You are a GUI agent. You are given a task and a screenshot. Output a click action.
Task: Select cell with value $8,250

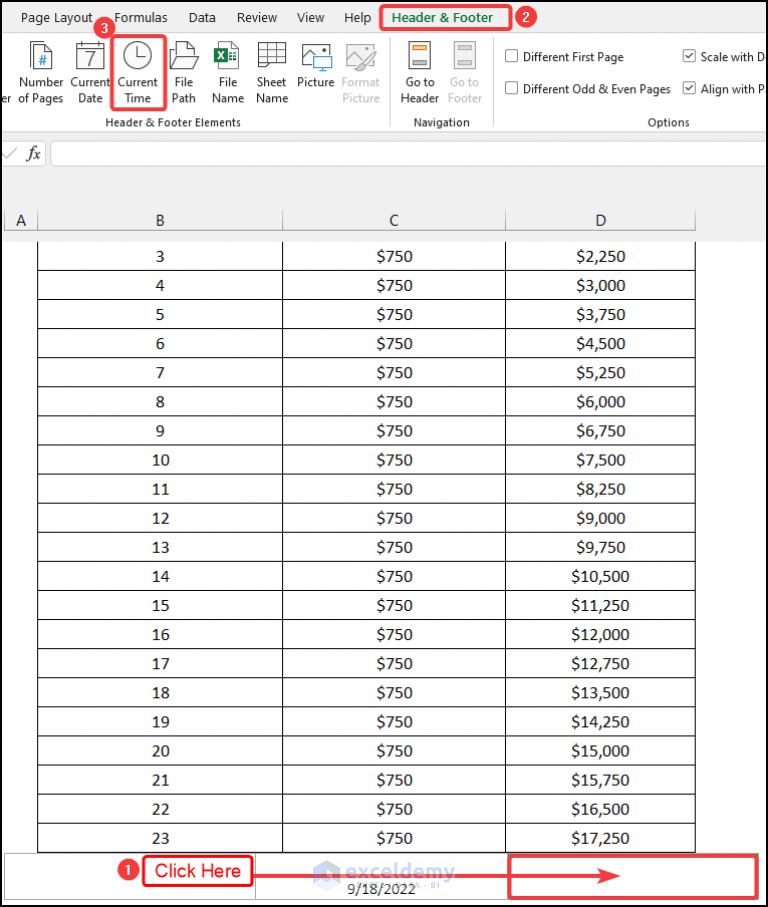[600, 489]
